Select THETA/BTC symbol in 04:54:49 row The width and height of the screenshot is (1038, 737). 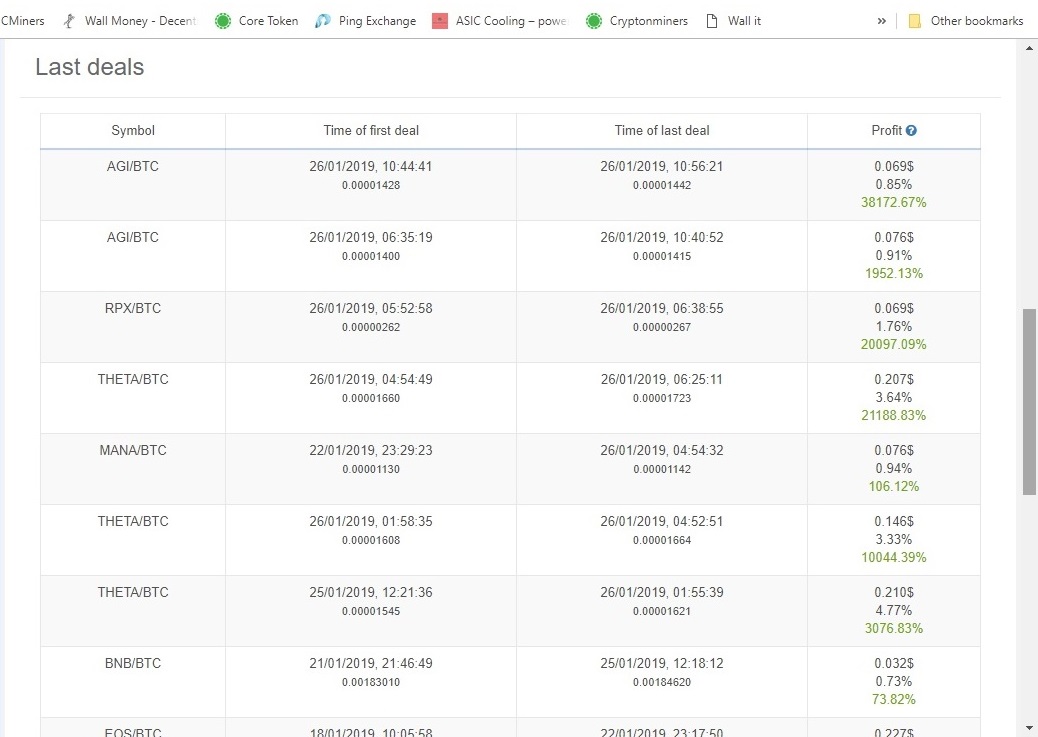133,379
